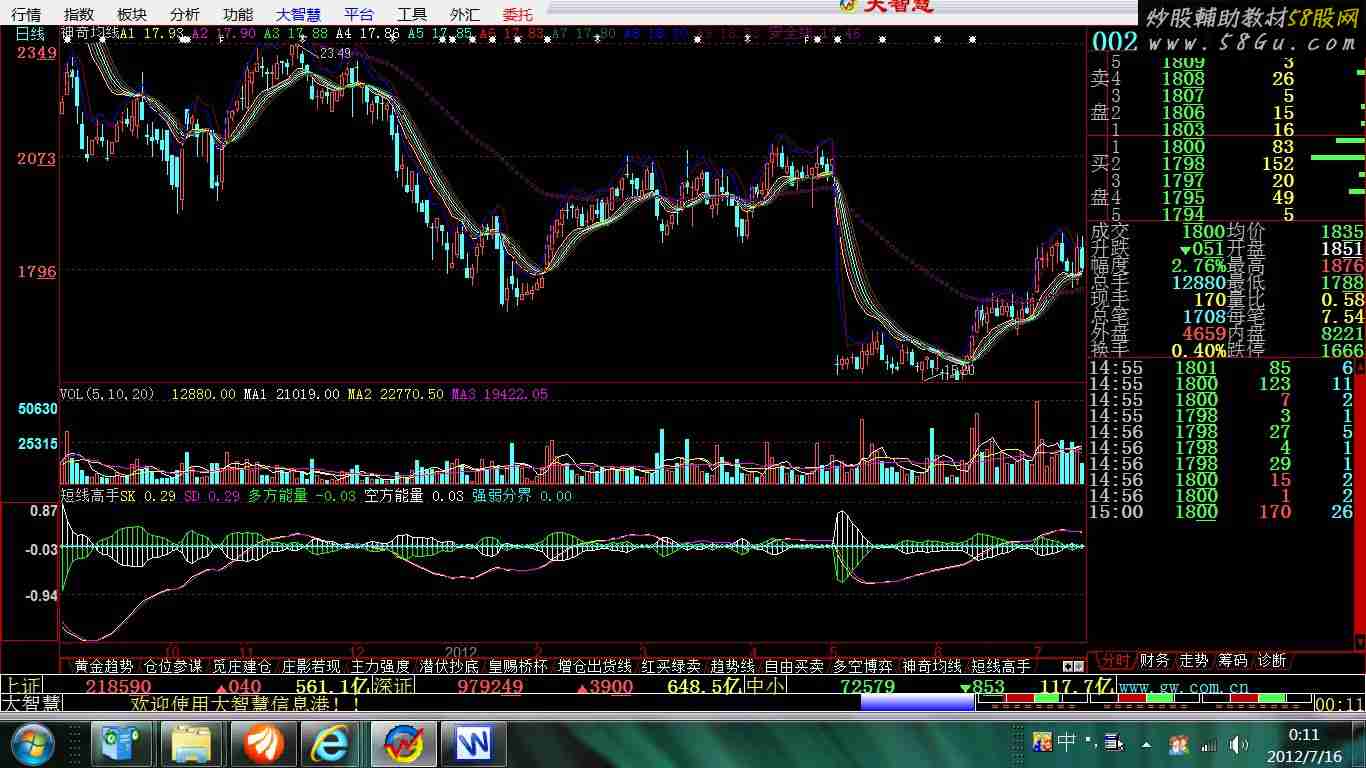Click the volume speaker tray icon

[x=1239, y=744]
